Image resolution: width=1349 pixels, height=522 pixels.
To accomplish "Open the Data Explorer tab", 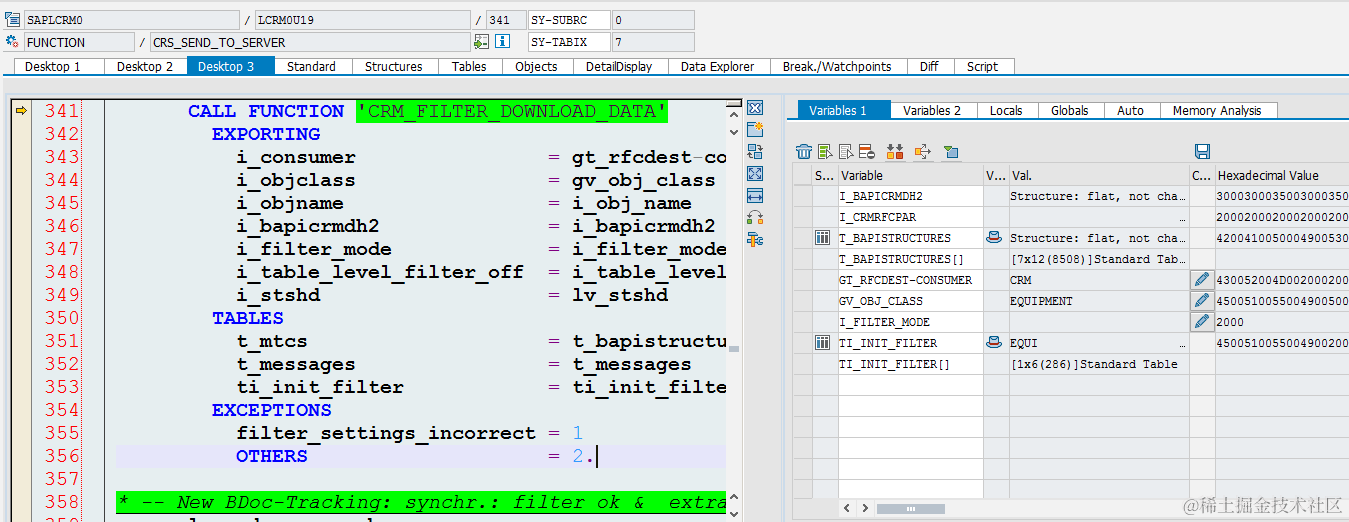I will coord(717,66).
